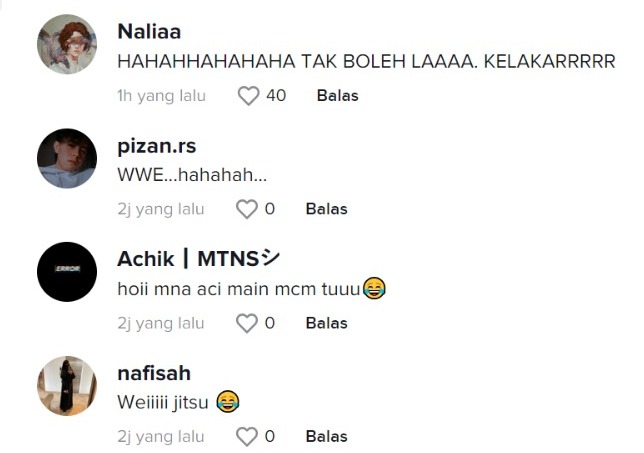Like Naliaa's comment with heart icon
The height and width of the screenshot is (453, 644).
tap(247, 96)
